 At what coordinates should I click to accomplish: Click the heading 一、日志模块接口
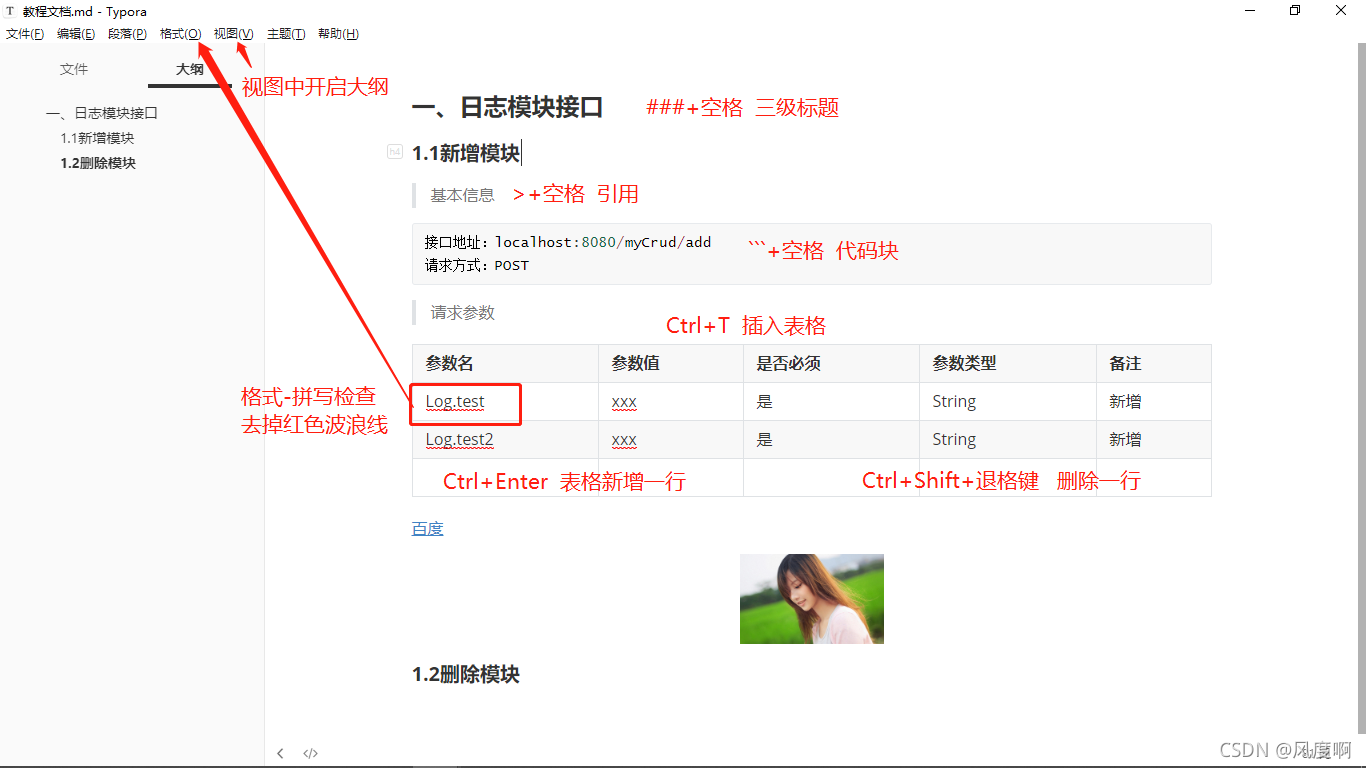point(507,107)
